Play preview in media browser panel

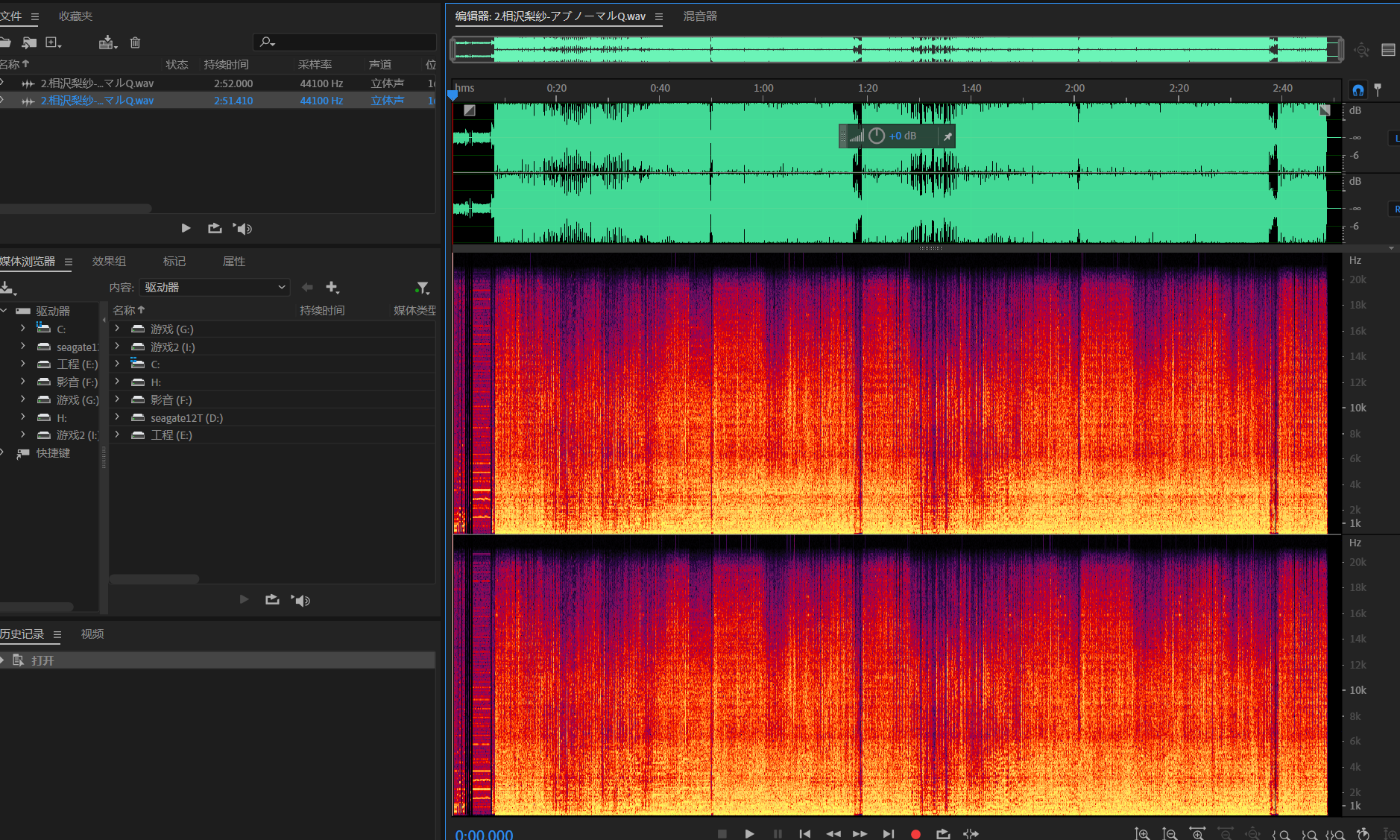244,599
